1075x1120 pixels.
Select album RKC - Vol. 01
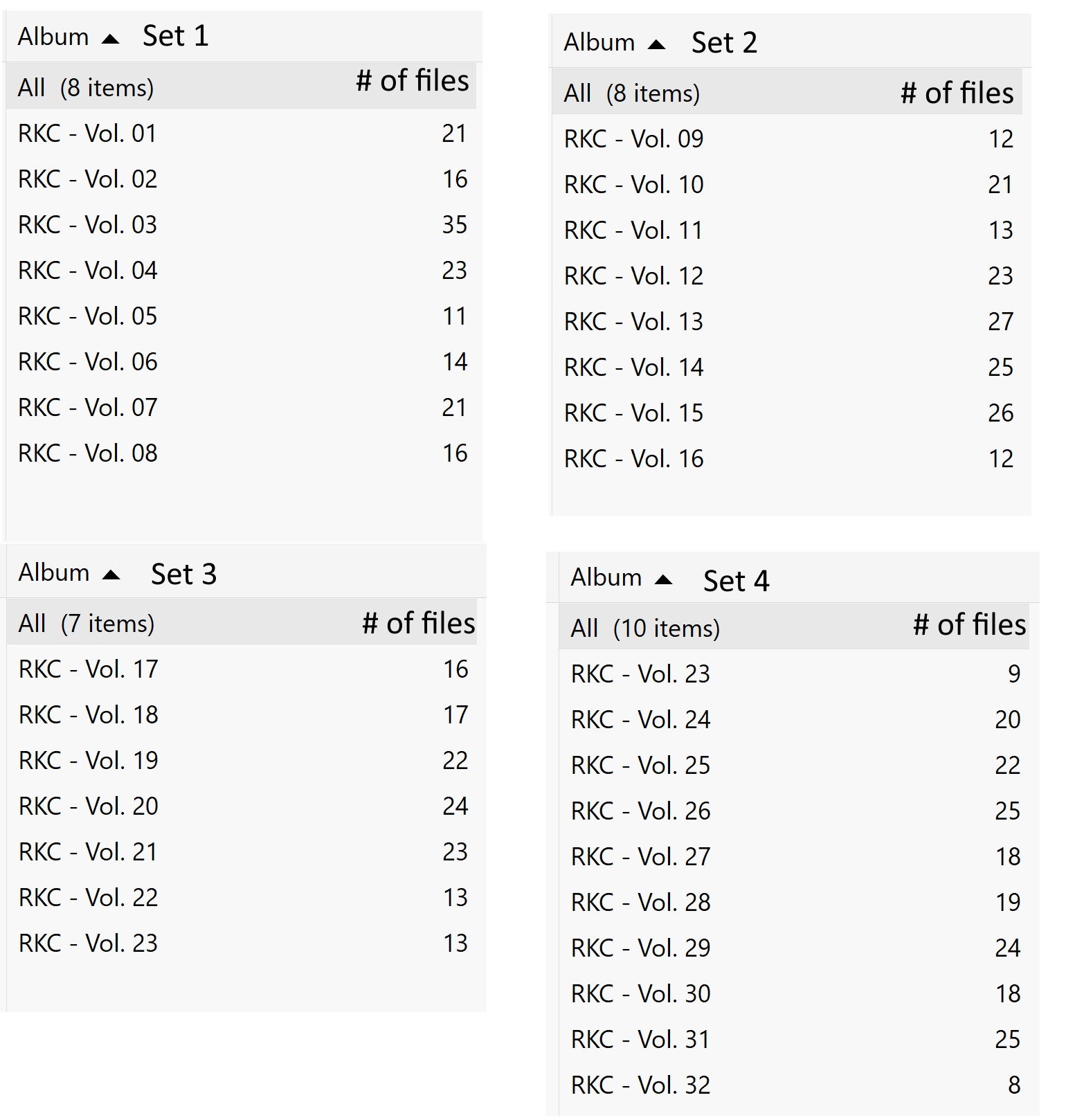coord(88,134)
